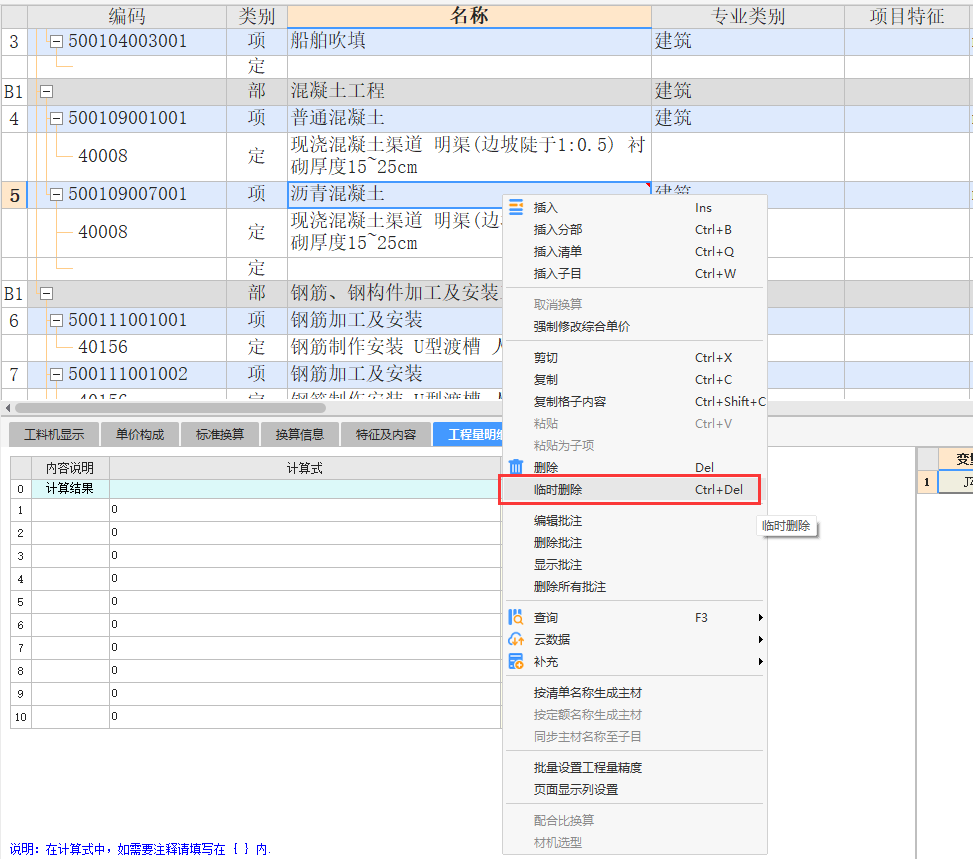This screenshot has height=859, width=973.
Task: Choose 强制修改综合单价 menu entry
Action: [x=582, y=326]
